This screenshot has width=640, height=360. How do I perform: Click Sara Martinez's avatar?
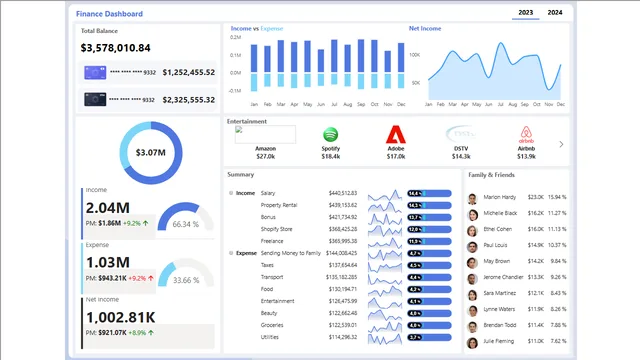(472, 295)
